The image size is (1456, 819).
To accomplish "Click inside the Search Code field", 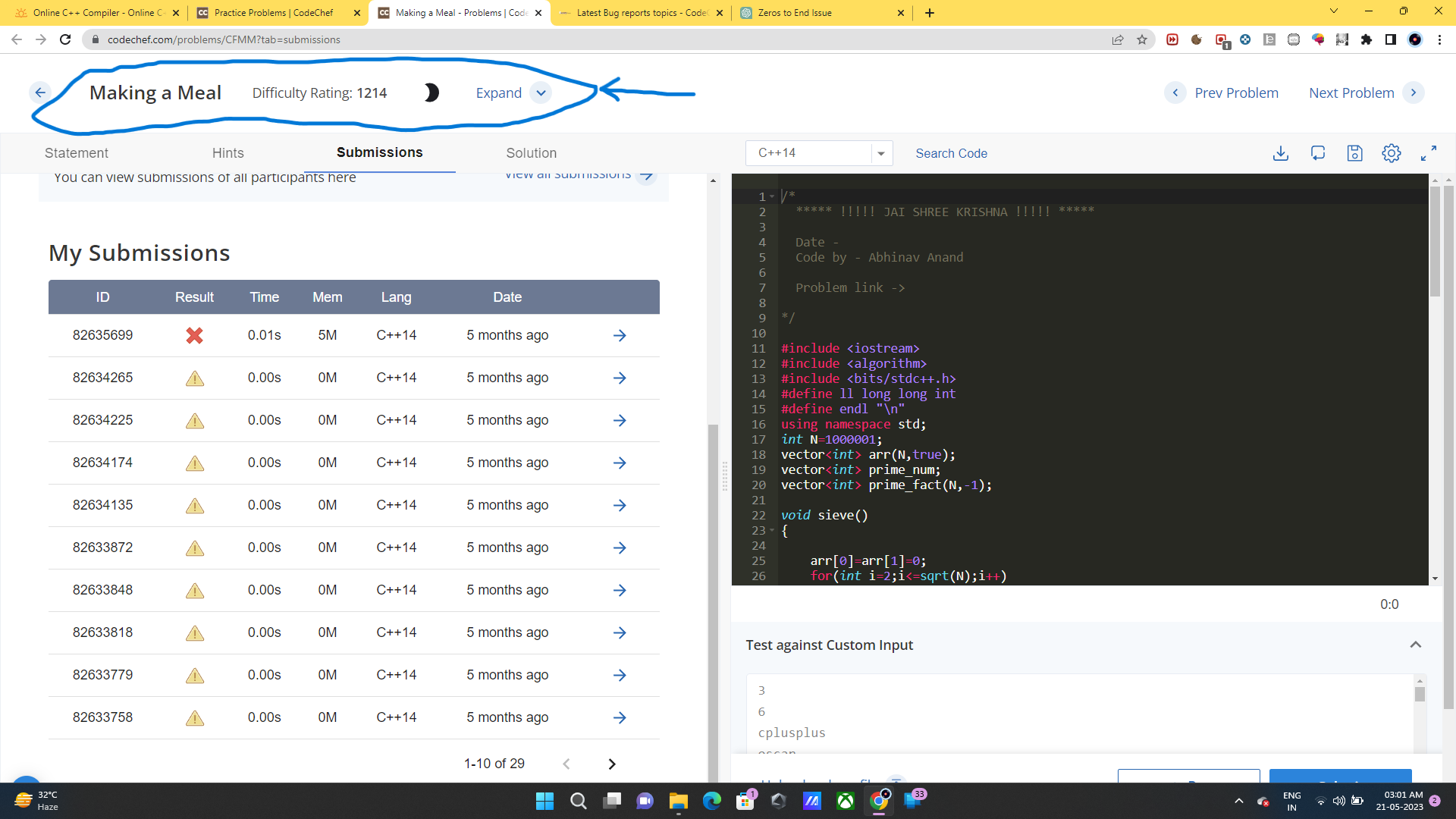I will [x=952, y=153].
